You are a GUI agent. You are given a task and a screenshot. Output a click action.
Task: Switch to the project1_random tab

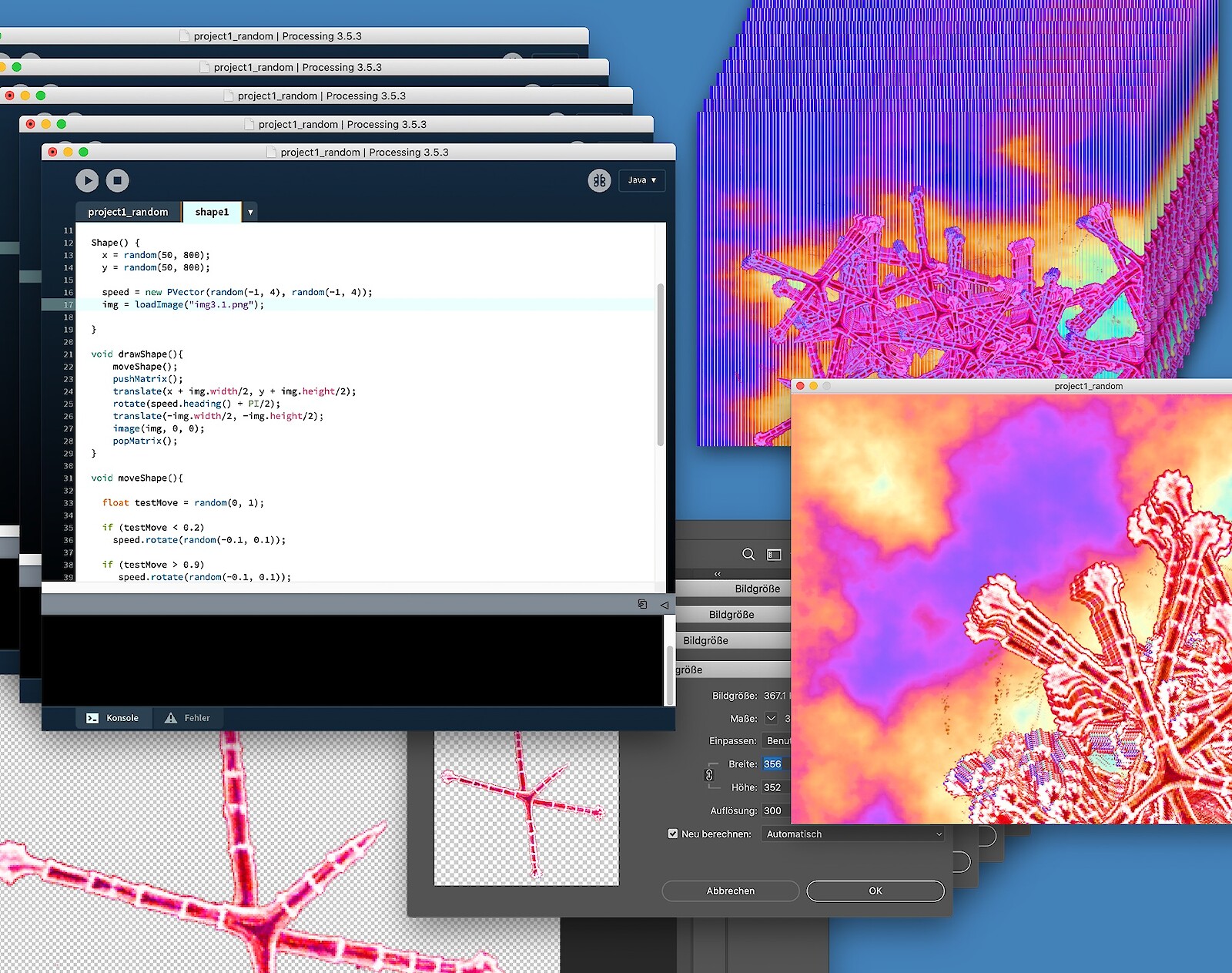tap(128, 212)
